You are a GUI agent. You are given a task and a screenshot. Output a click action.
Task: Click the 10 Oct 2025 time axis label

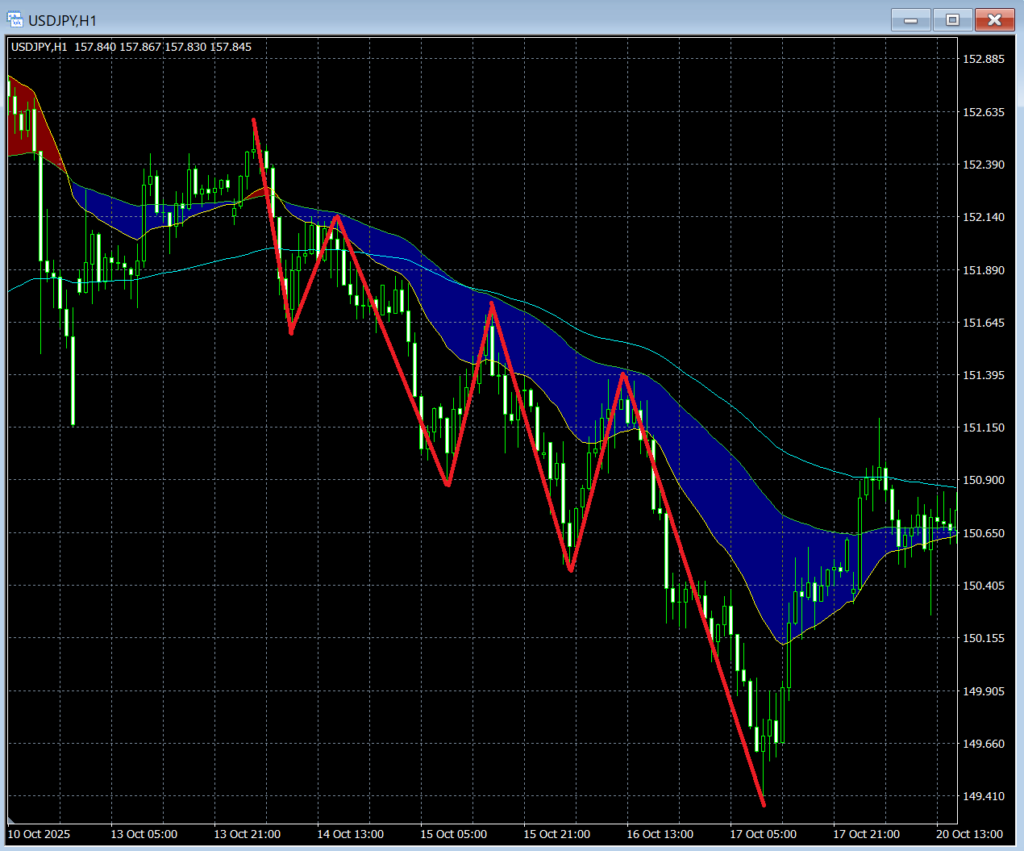coord(41,834)
